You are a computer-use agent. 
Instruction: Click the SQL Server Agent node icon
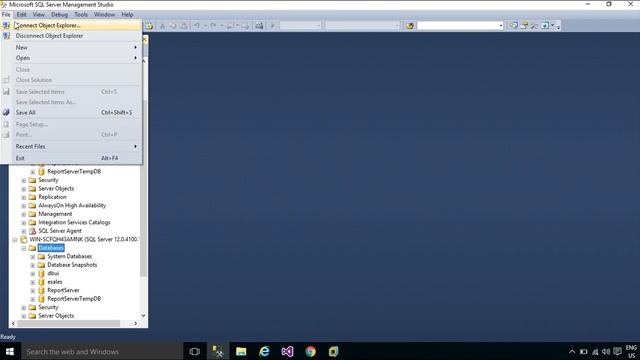pyautogui.click(x=33, y=231)
